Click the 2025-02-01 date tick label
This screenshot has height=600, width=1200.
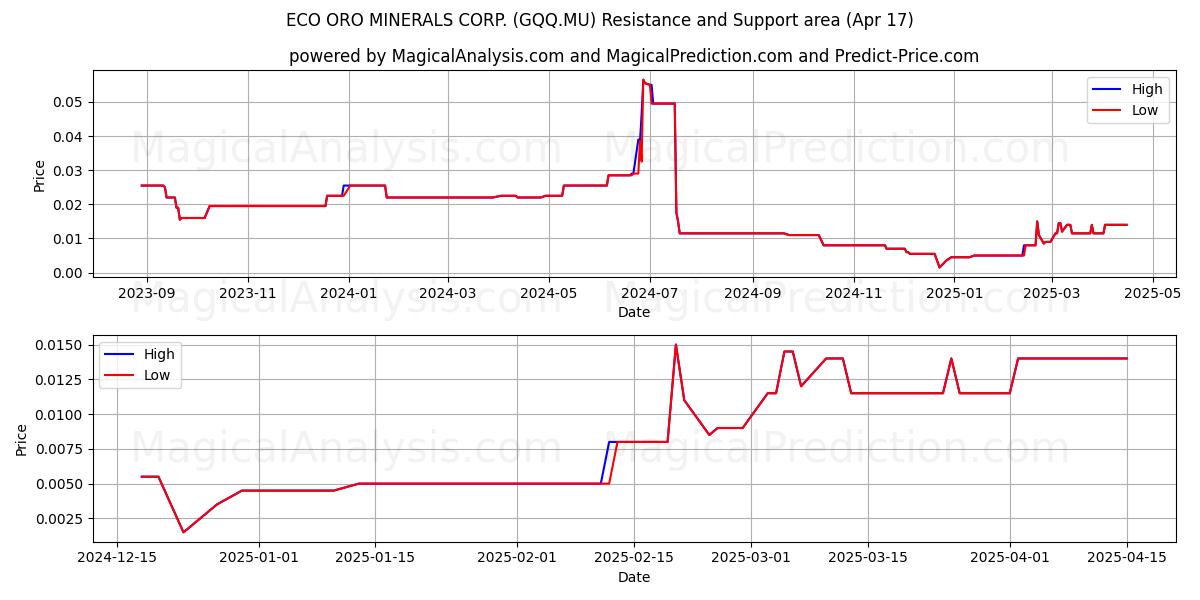tap(517, 558)
